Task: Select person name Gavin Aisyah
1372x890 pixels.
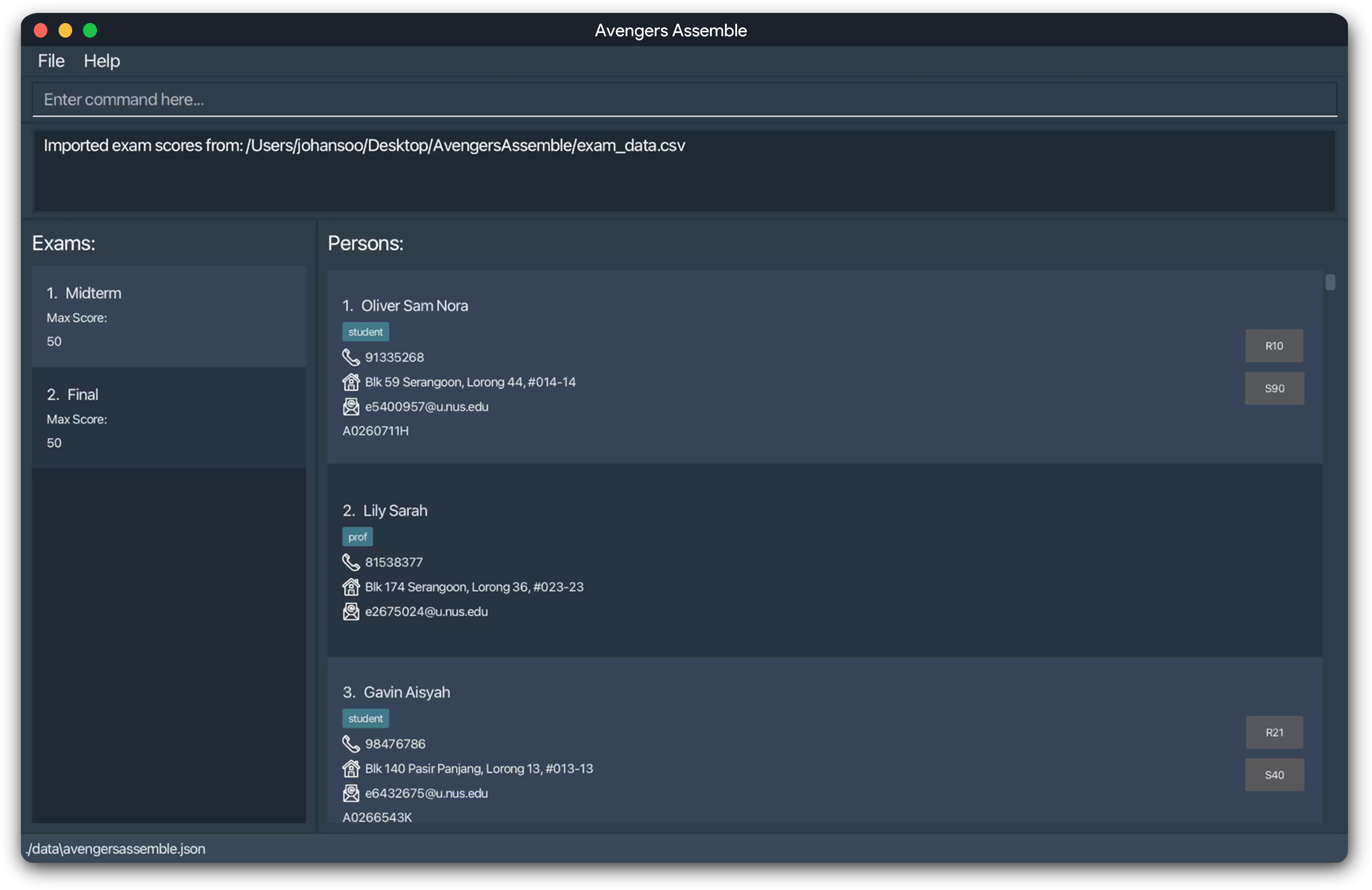Action: (407, 692)
